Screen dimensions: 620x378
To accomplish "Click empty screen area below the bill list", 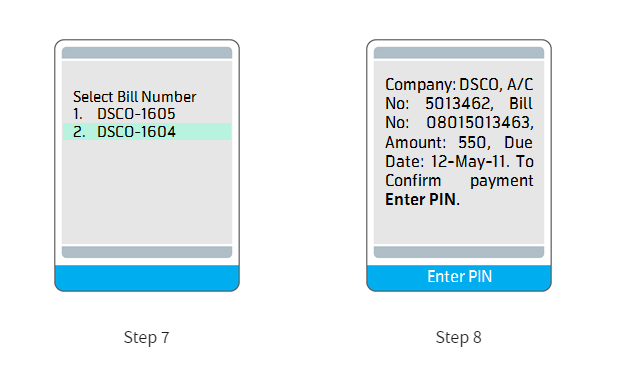I will click(x=147, y=192).
